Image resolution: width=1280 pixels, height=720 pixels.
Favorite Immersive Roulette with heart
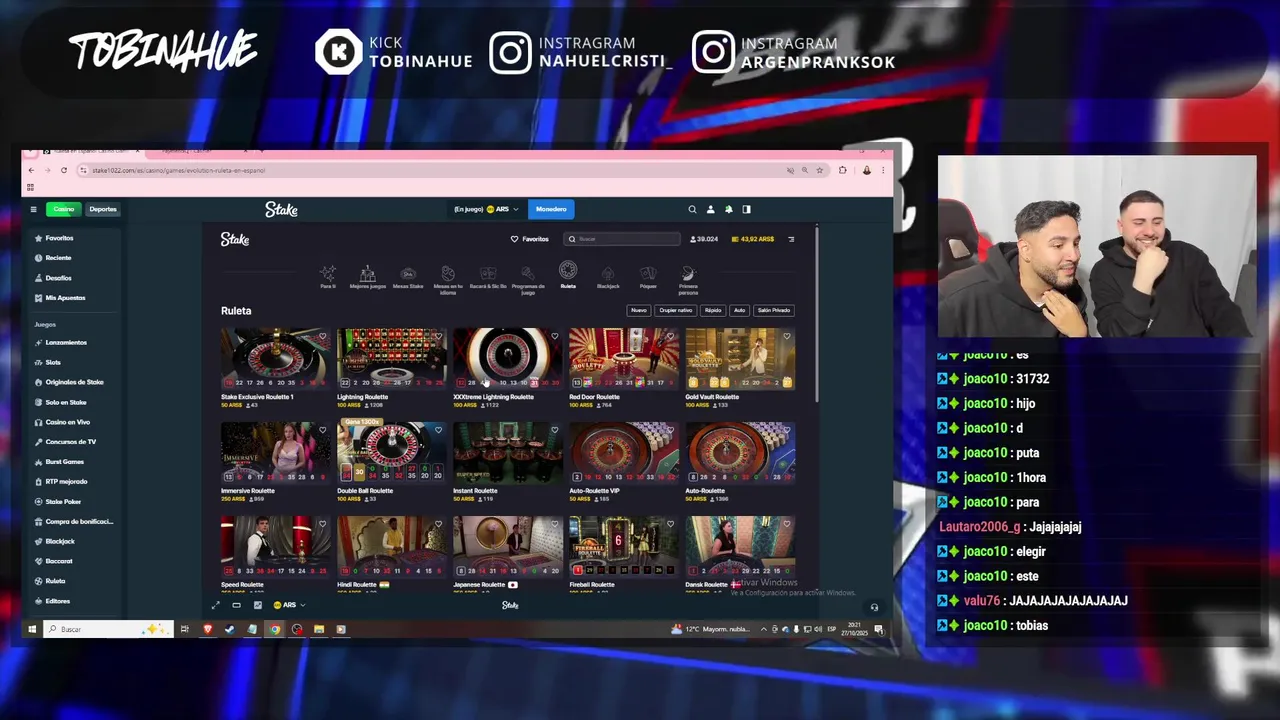tap(322, 430)
